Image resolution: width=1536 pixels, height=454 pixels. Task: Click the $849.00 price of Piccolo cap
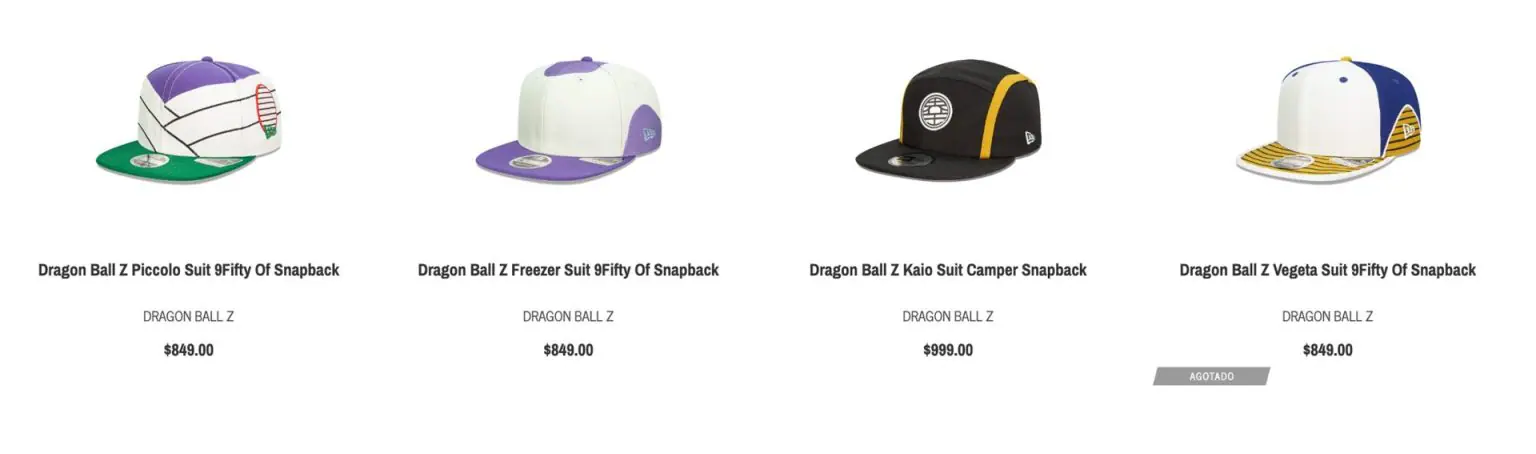(188, 350)
